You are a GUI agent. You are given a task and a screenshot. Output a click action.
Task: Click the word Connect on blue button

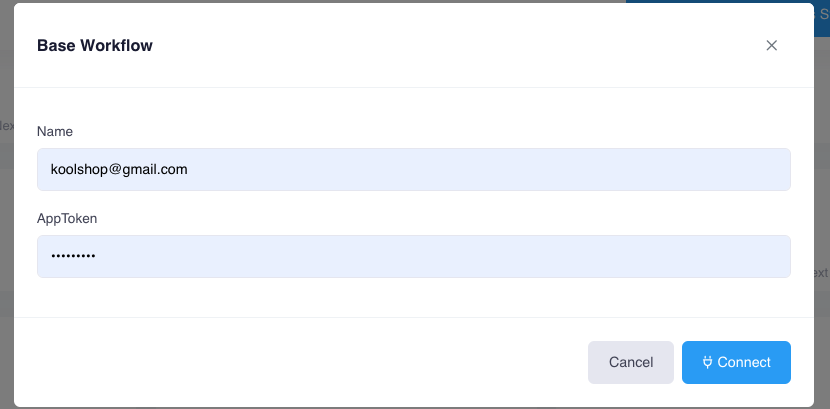tap(744, 362)
